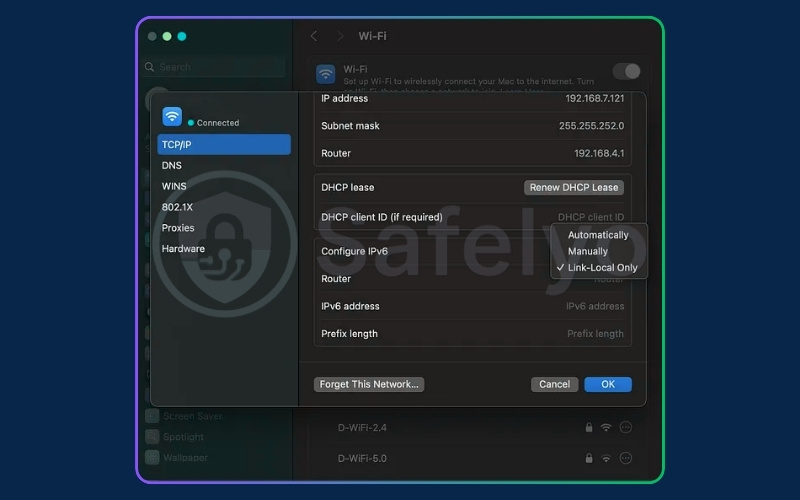800x500 pixels.
Task: Choose Automatically for IPv6 configuration
Action: click(598, 235)
